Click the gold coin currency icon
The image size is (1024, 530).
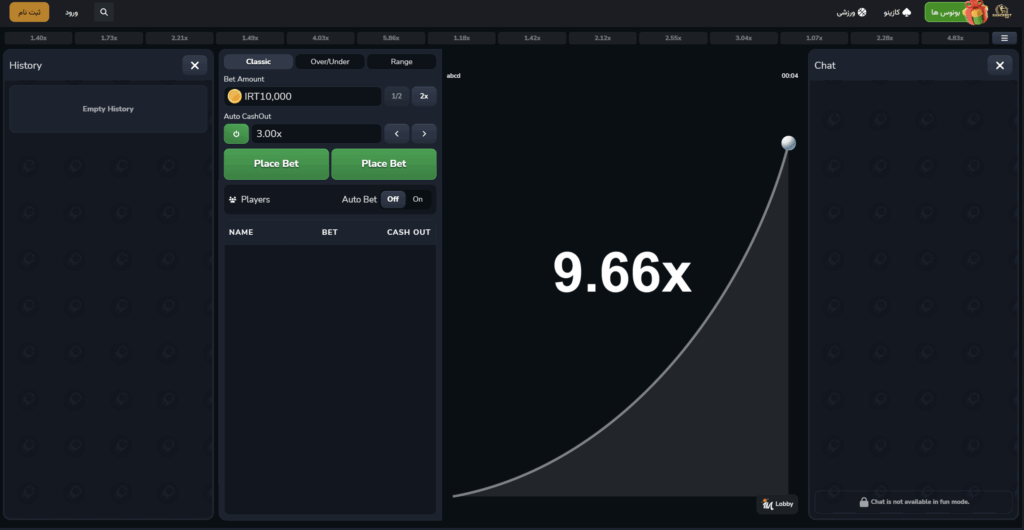click(x=235, y=96)
